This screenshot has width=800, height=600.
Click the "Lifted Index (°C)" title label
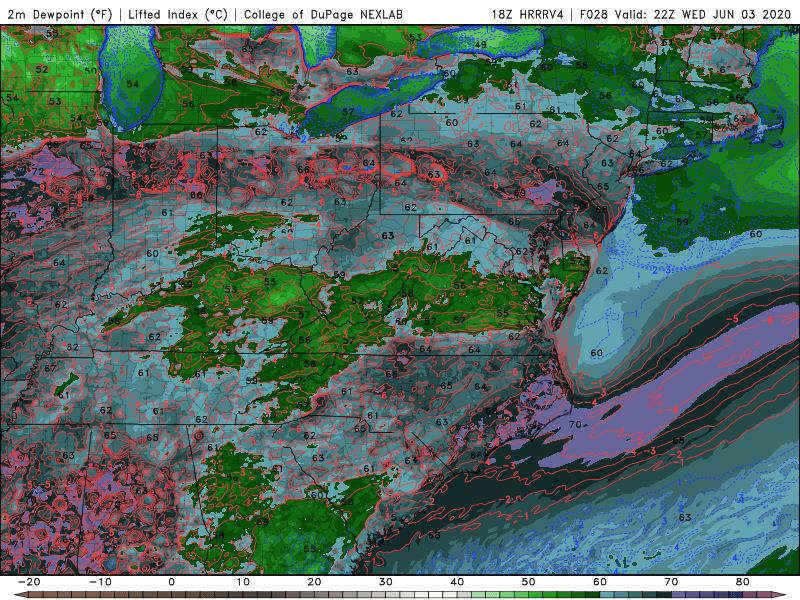coord(178,14)
